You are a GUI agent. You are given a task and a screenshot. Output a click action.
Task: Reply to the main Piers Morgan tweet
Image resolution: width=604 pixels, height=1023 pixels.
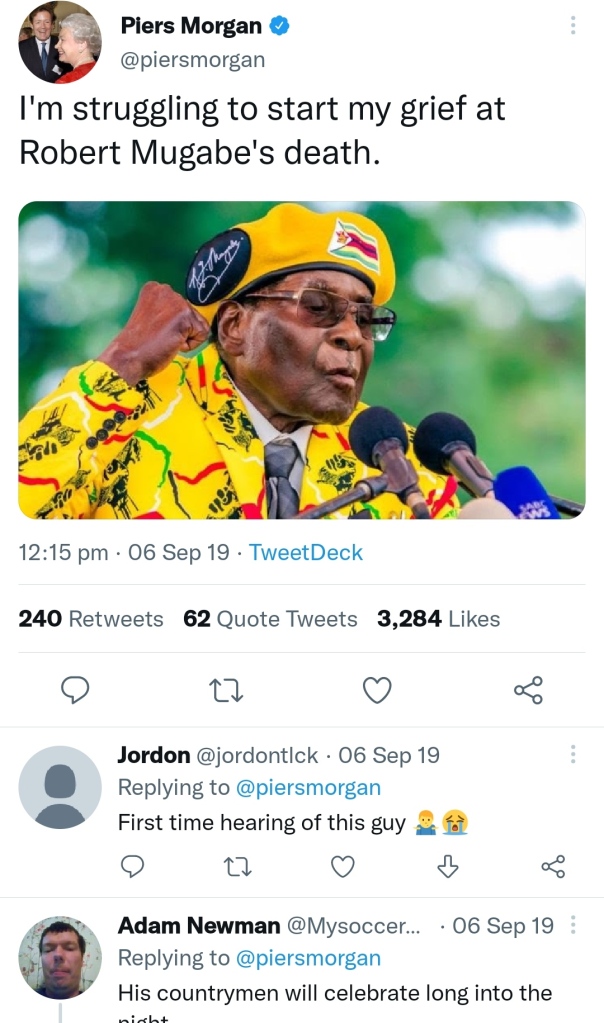click(76, 689)
